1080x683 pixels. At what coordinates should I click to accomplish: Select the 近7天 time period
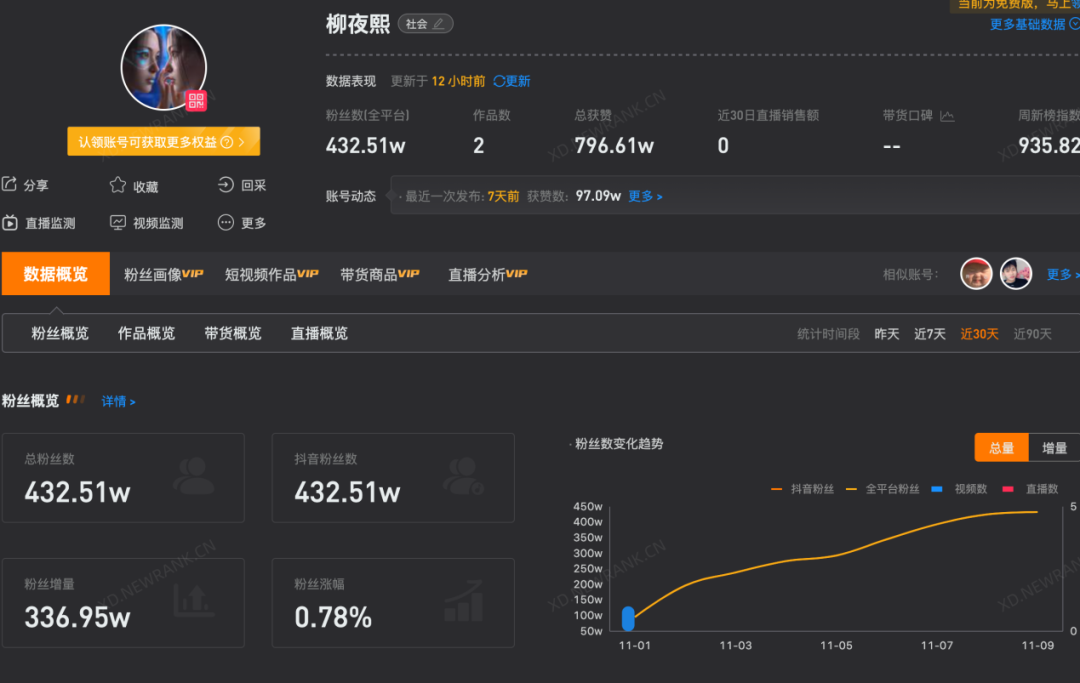tap(929, 334)
